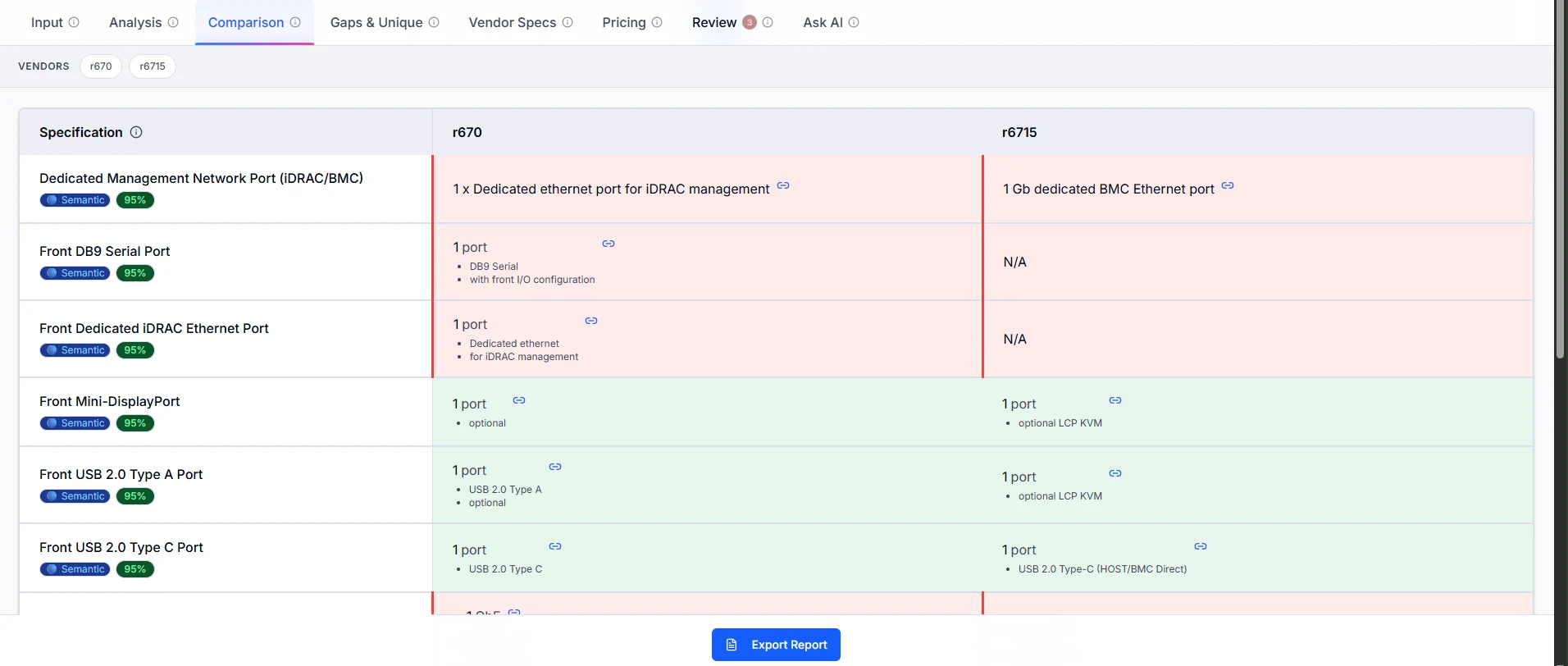The height and width of the screenshot is (666, 1568).
Task: Click 'Front USB 2.0 Type A Port' row title
Action: (x=121, y=474)
